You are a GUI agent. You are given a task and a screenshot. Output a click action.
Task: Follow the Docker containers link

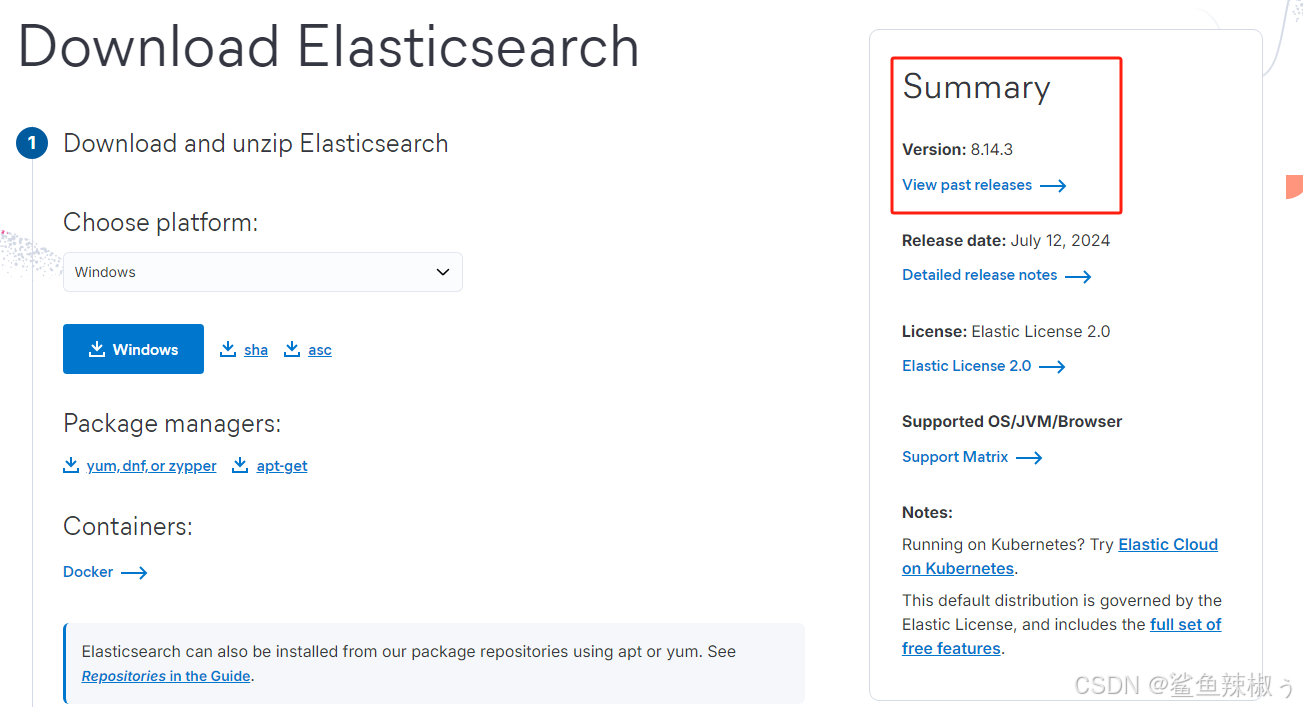88,572
